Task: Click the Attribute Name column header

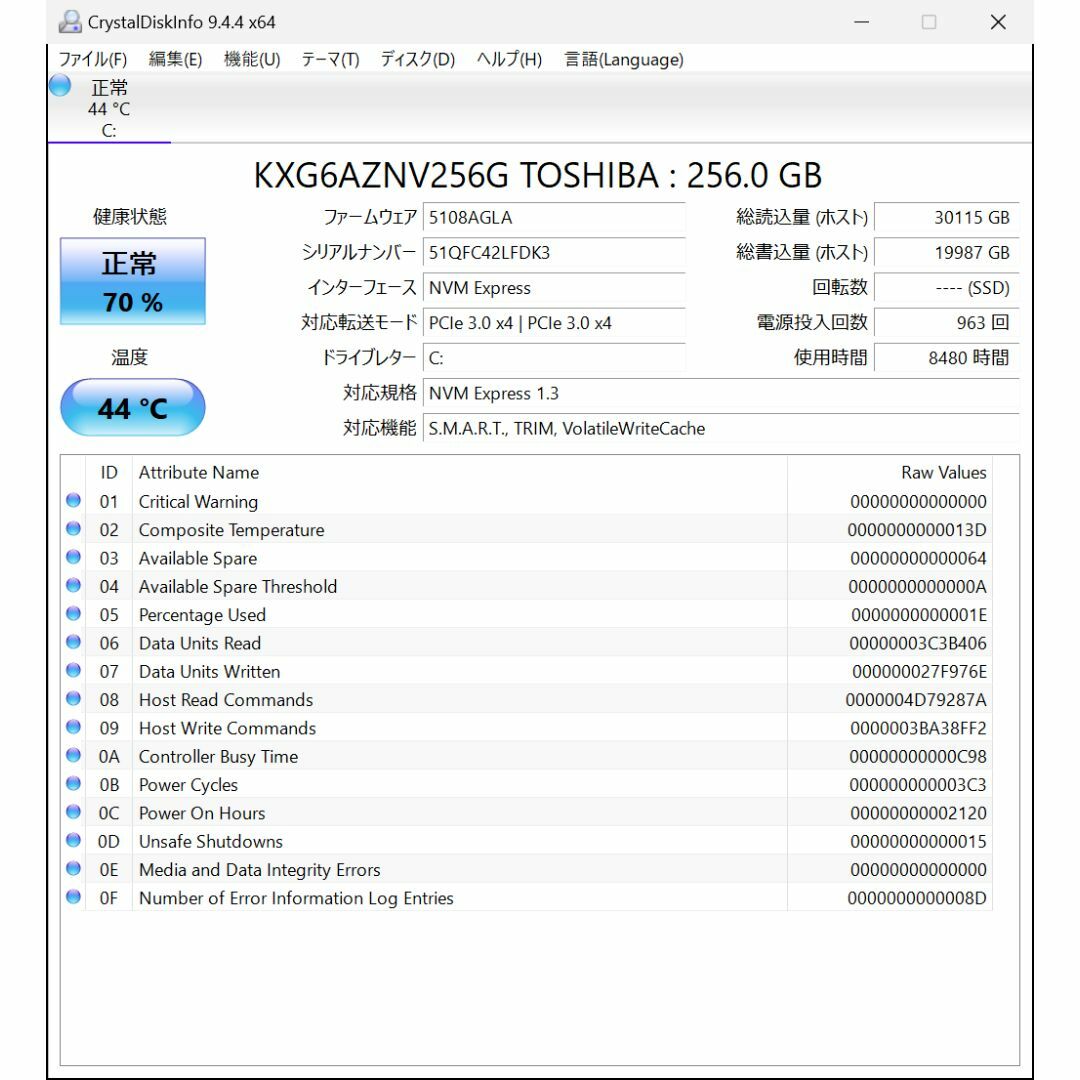Action: click(x=459, y=472)
